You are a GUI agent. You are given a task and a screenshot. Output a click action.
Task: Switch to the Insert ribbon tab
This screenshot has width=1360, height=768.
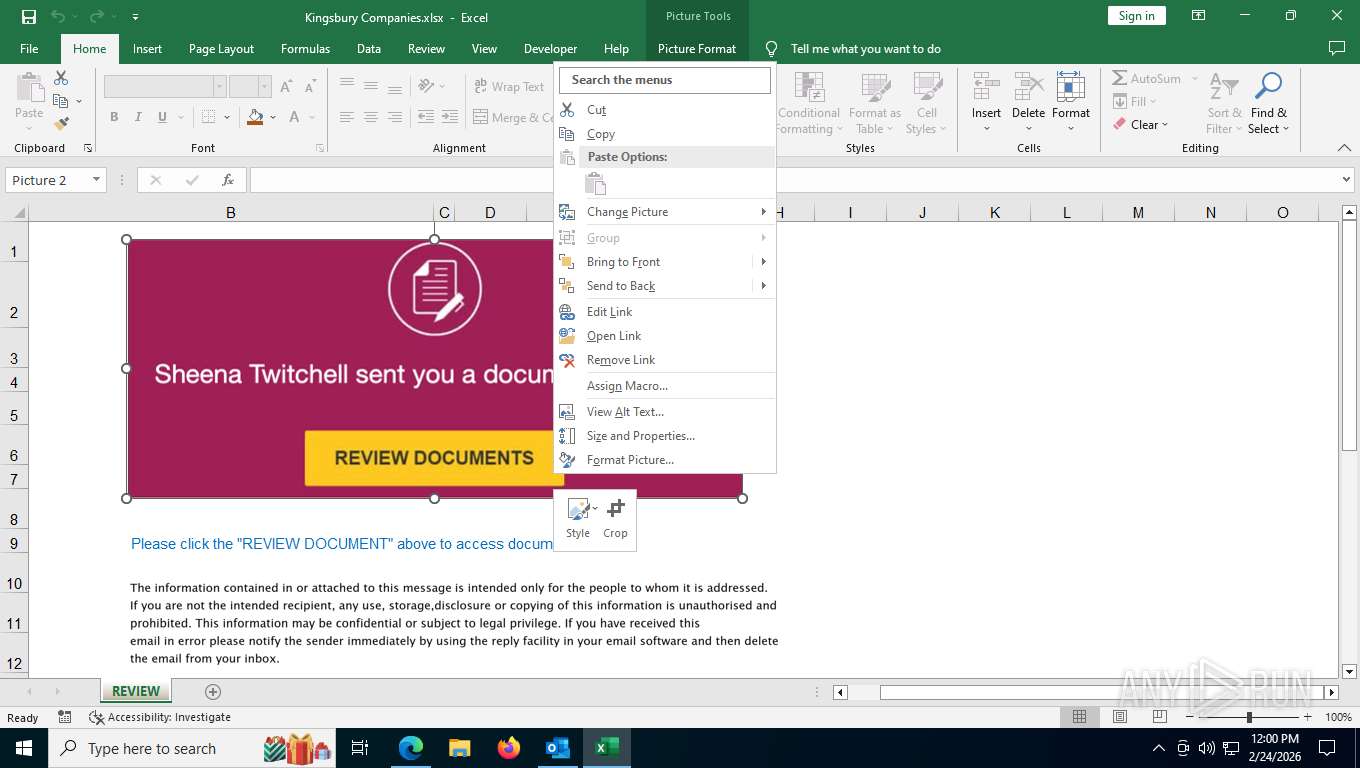[147, 48]
